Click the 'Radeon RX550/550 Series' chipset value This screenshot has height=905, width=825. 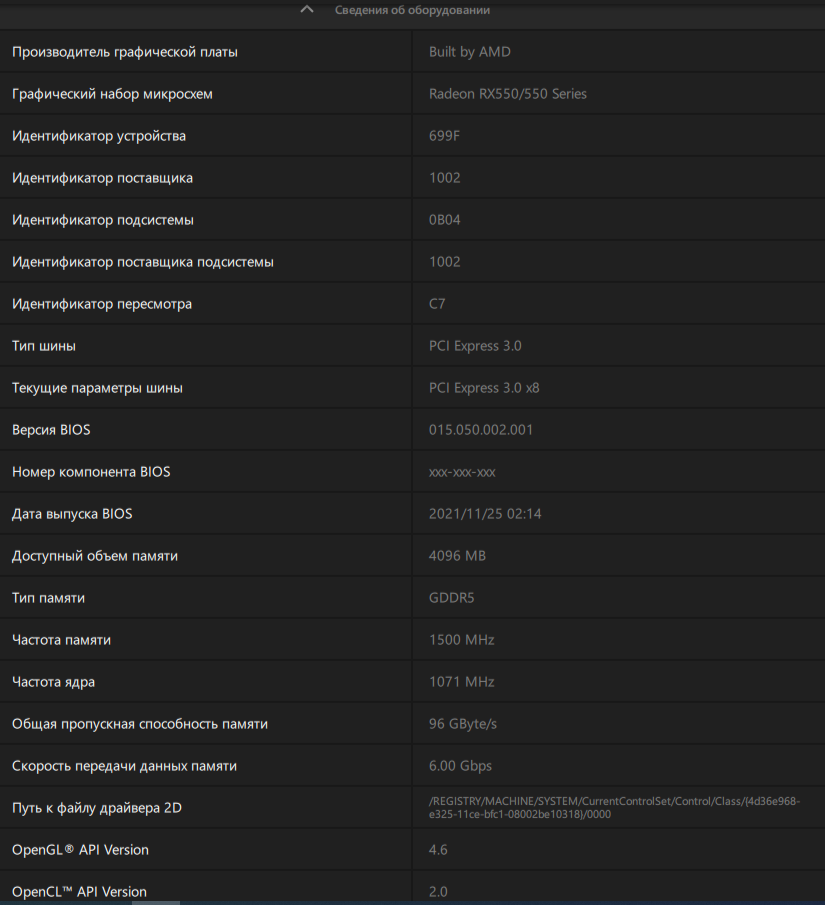coord(508,94)
